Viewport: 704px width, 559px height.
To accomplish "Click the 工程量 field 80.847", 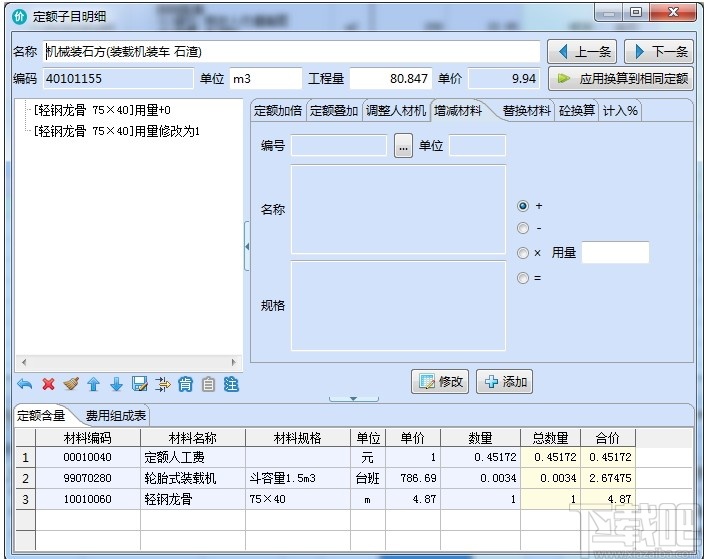I will (x=391, y=79).
